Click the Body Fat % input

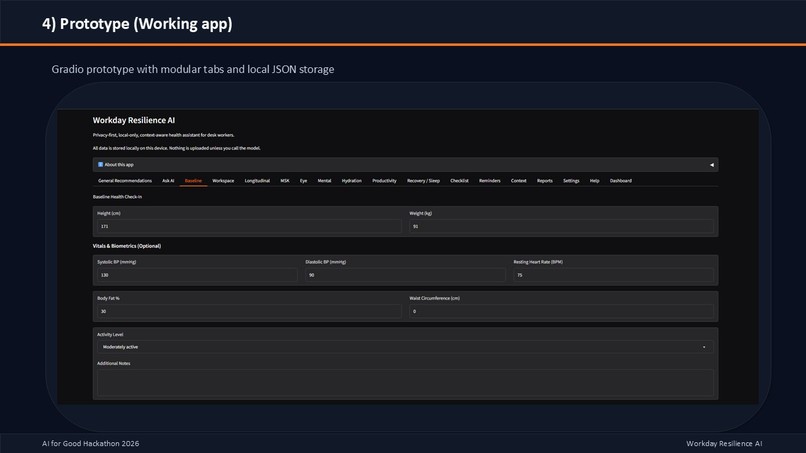(249, 311)
